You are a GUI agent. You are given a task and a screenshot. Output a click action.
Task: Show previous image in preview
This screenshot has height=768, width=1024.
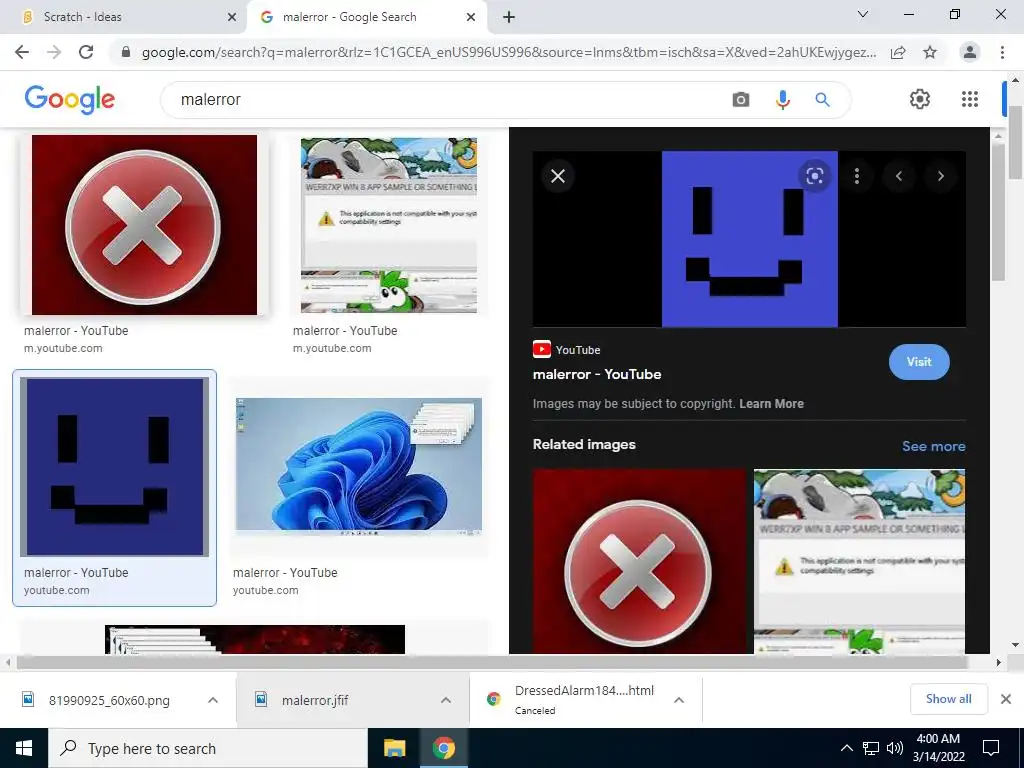[899, 176]
